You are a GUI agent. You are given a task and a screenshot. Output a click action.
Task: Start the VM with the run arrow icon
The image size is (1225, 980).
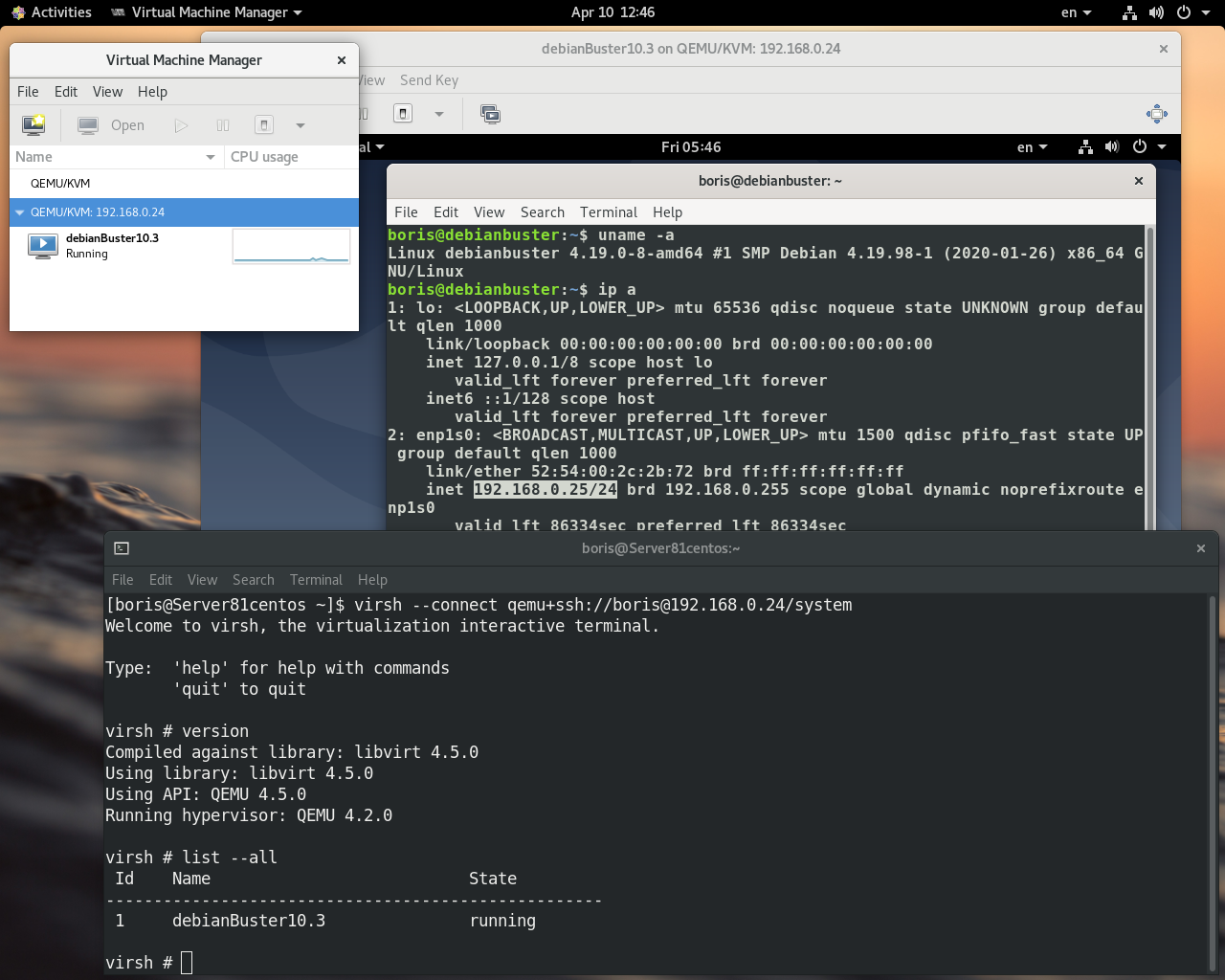pyautogui.click(x=181, y=124)
